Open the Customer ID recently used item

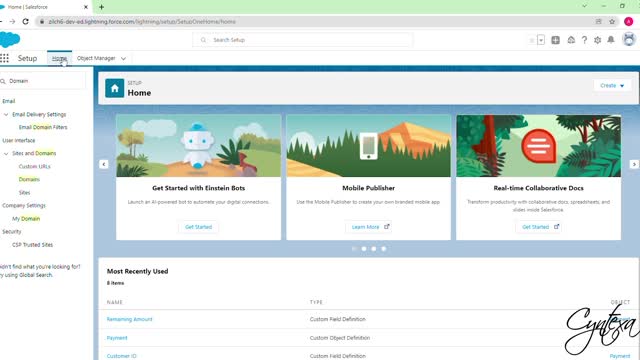[x=122, y=356]
